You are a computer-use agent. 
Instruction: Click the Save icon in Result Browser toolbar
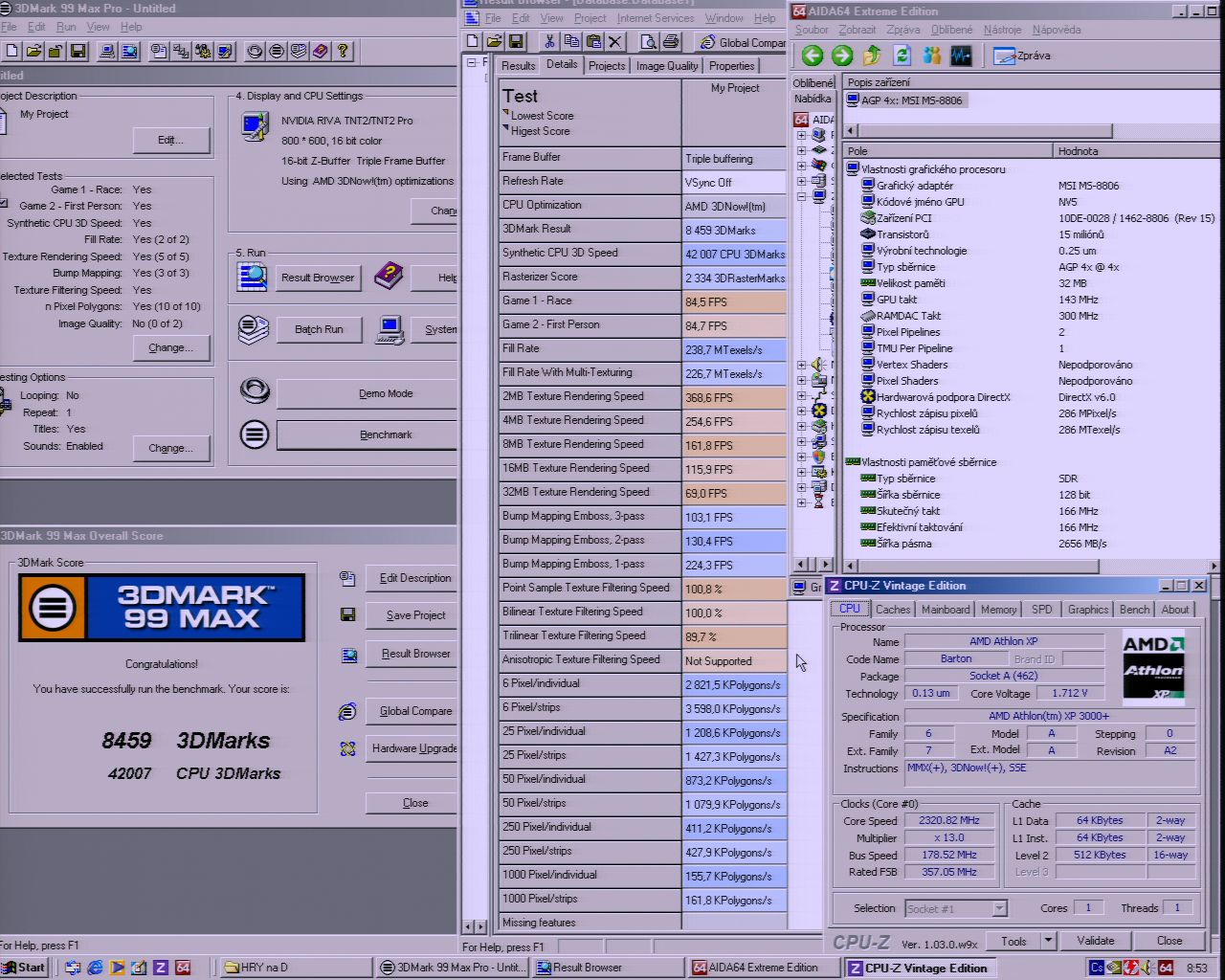516,41
